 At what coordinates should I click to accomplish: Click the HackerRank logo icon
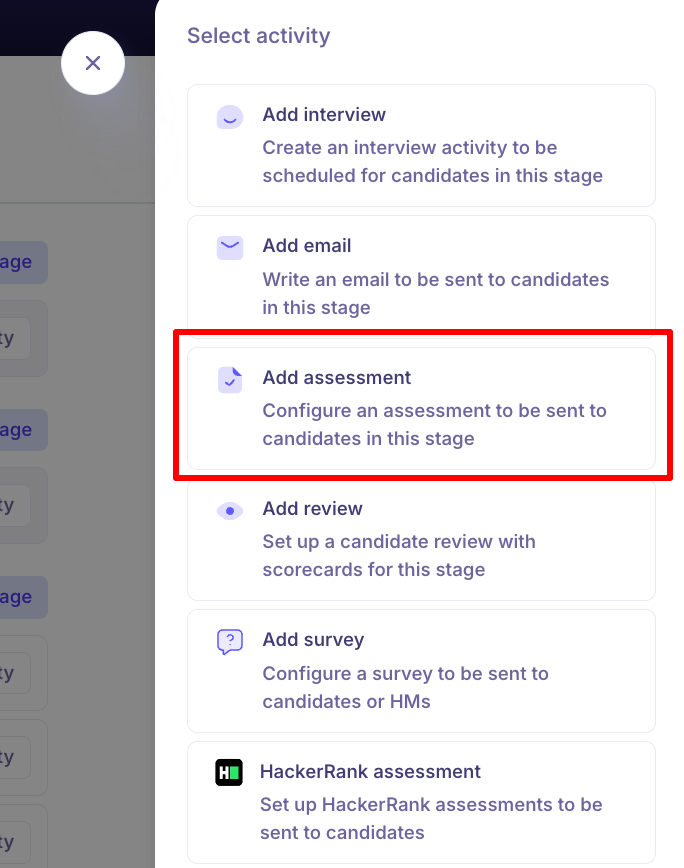pos(229,773)
